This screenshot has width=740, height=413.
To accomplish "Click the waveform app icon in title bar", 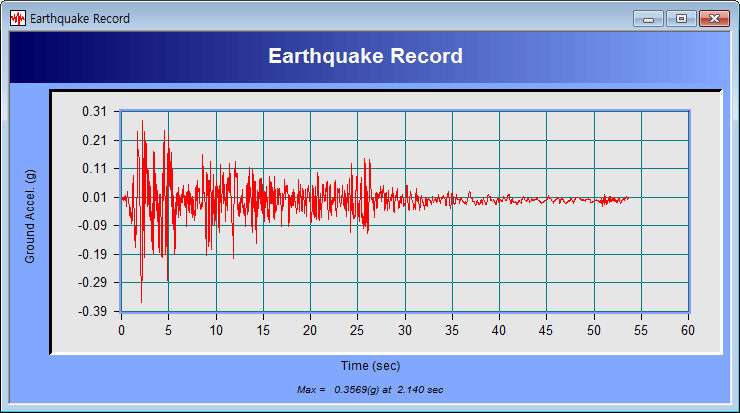I will (x=18, y=18).
